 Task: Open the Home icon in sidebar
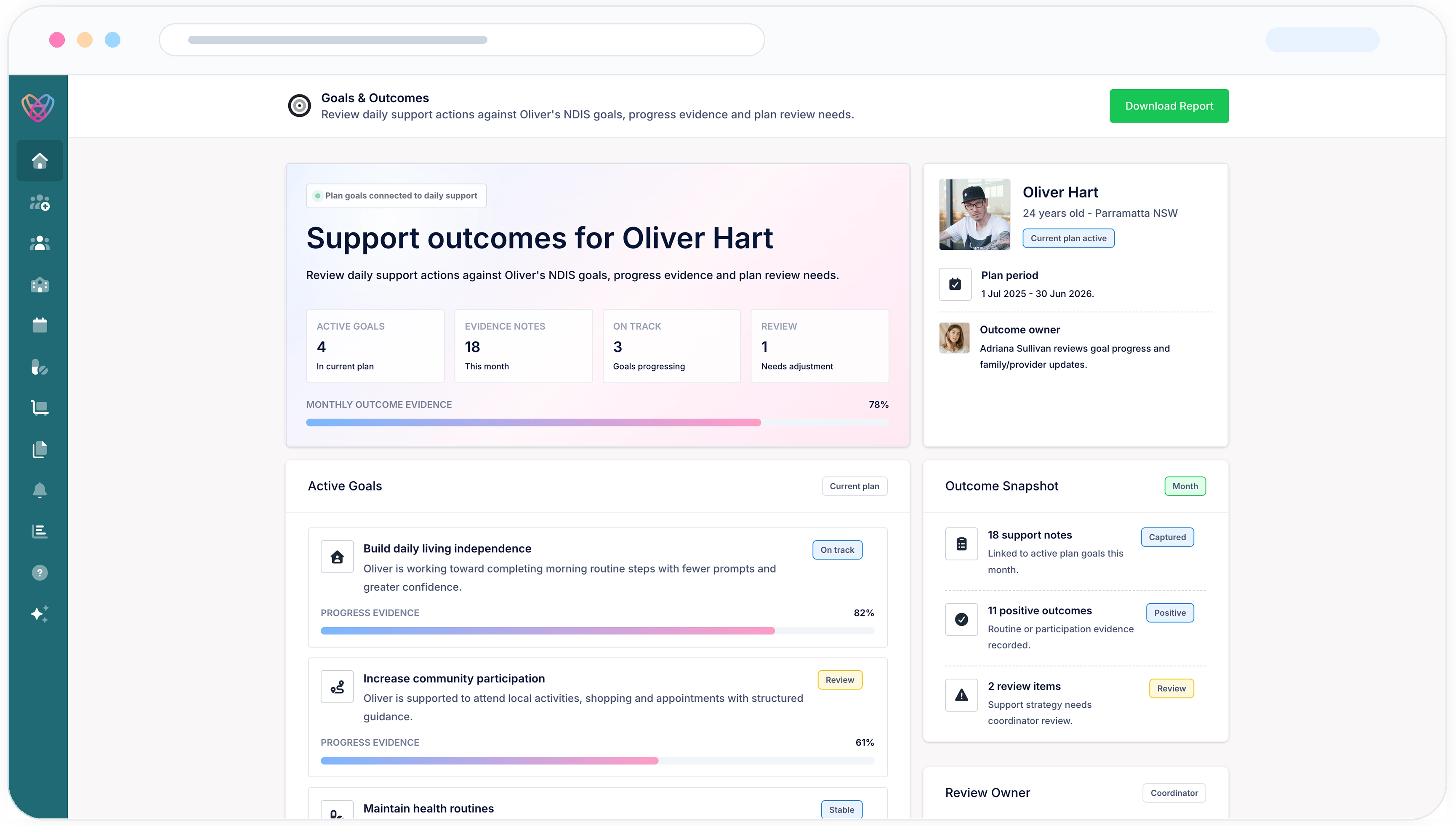coord(40,160)
